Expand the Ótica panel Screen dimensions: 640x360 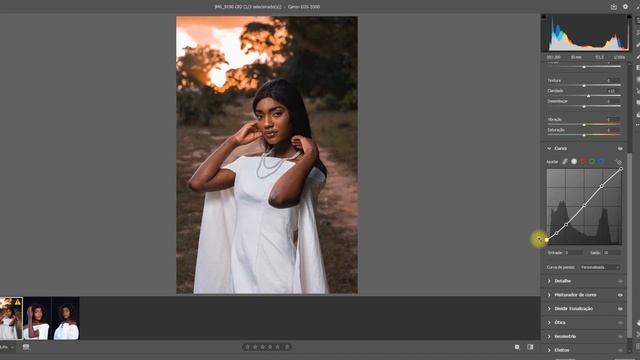click(x=549, y=323)
